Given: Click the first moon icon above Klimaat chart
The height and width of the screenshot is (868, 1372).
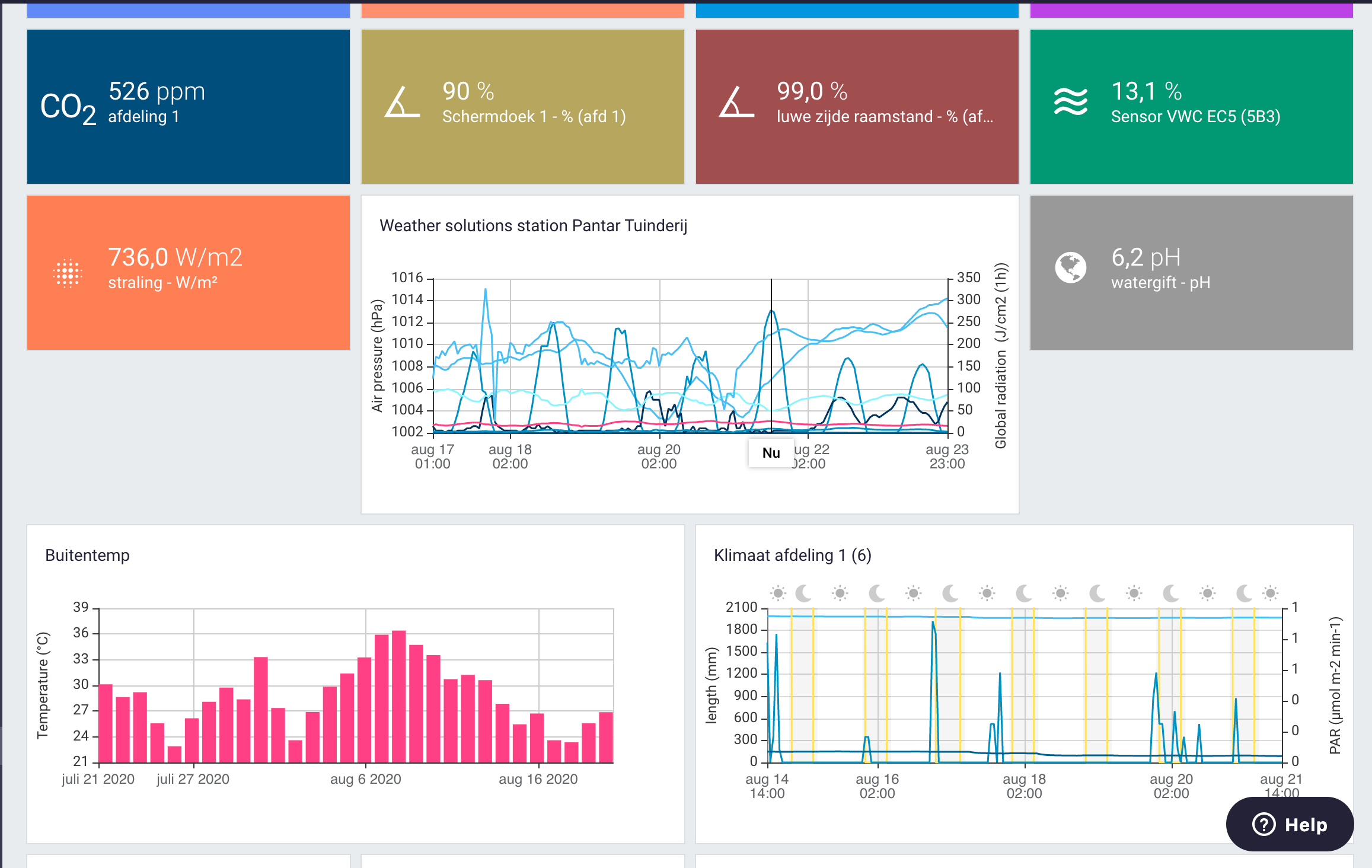Looking at the screenshot, I should [803, 593].
